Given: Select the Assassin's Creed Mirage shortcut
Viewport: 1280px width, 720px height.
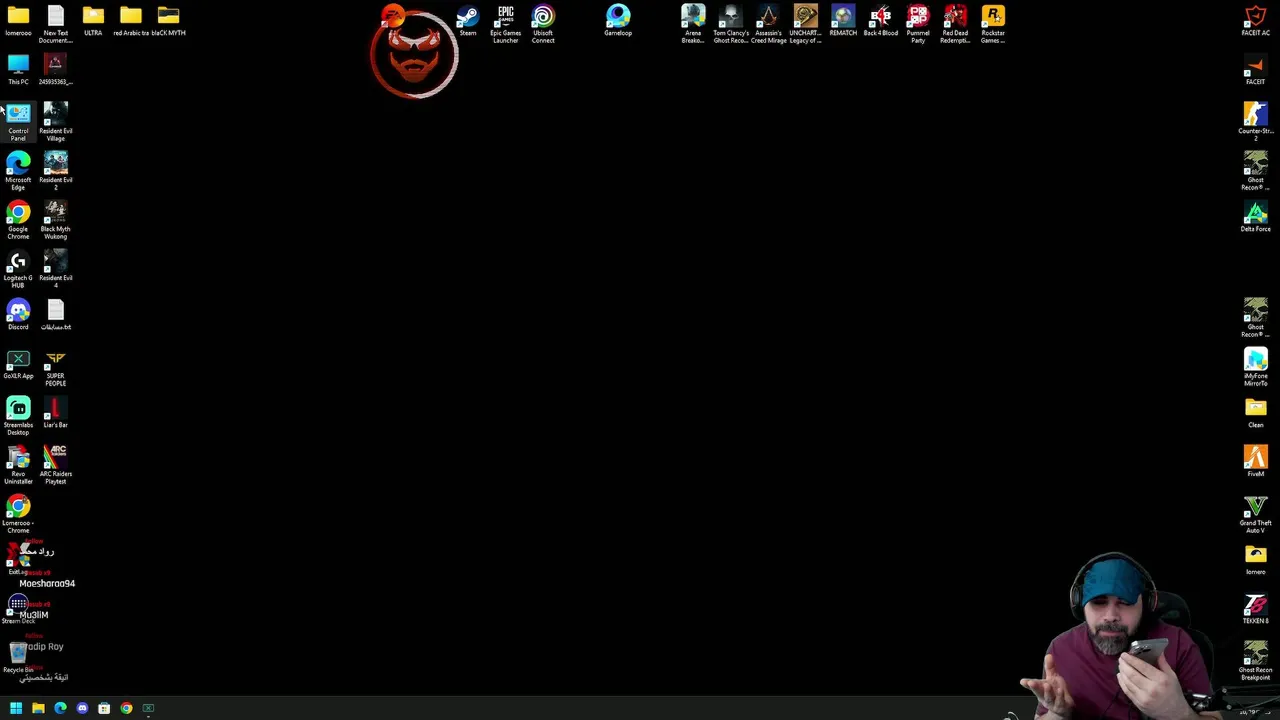Looking at the screenshot, I should [x=768, y=24].
